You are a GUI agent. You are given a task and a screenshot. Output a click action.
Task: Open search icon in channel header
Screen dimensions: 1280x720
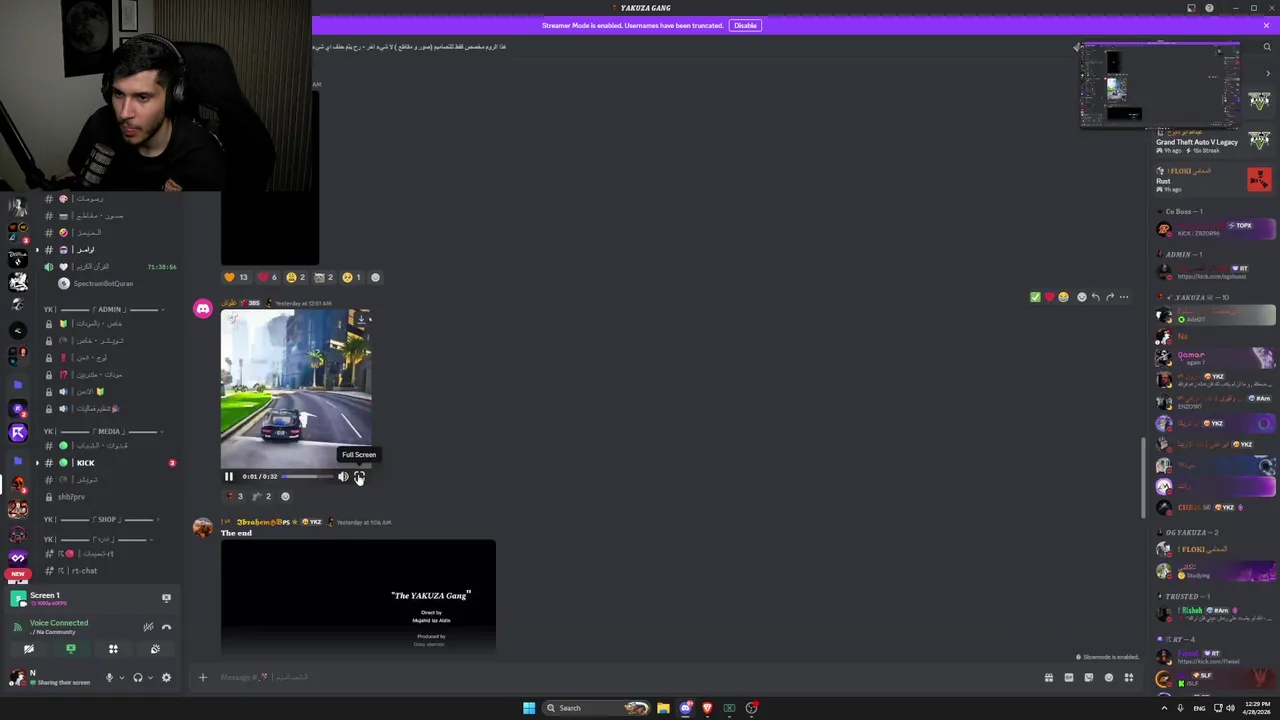[1267, 47]
